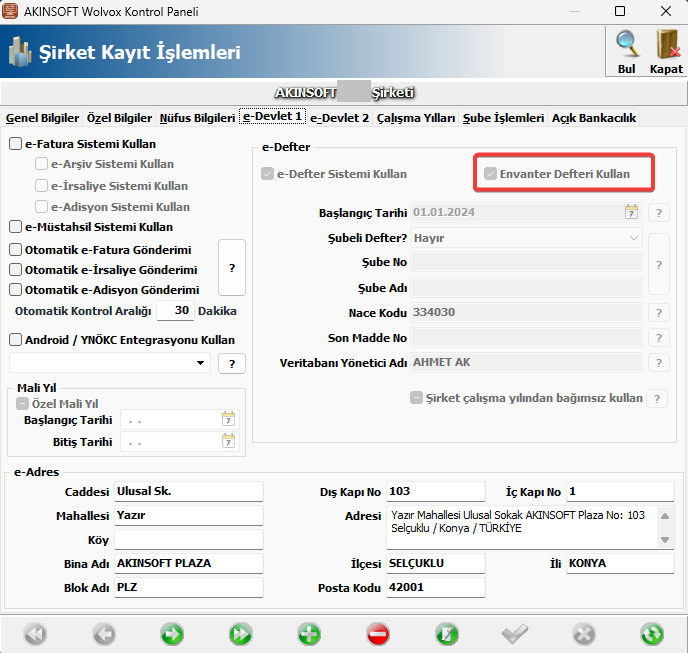The image size is (688, 653).
Task: Add a new record with green plus icon
Action: pyautogui.click(x=309, y=634)
